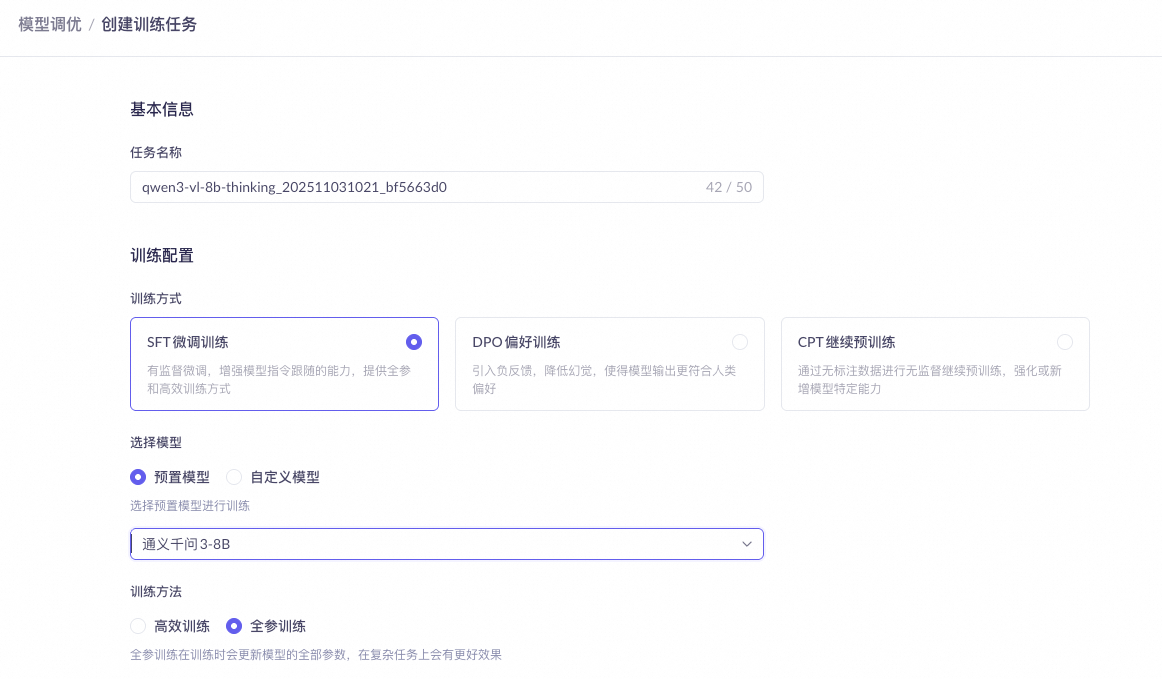
Task: Select the DPO 偏好训练 radio button
Action: (x=740, y=342)
